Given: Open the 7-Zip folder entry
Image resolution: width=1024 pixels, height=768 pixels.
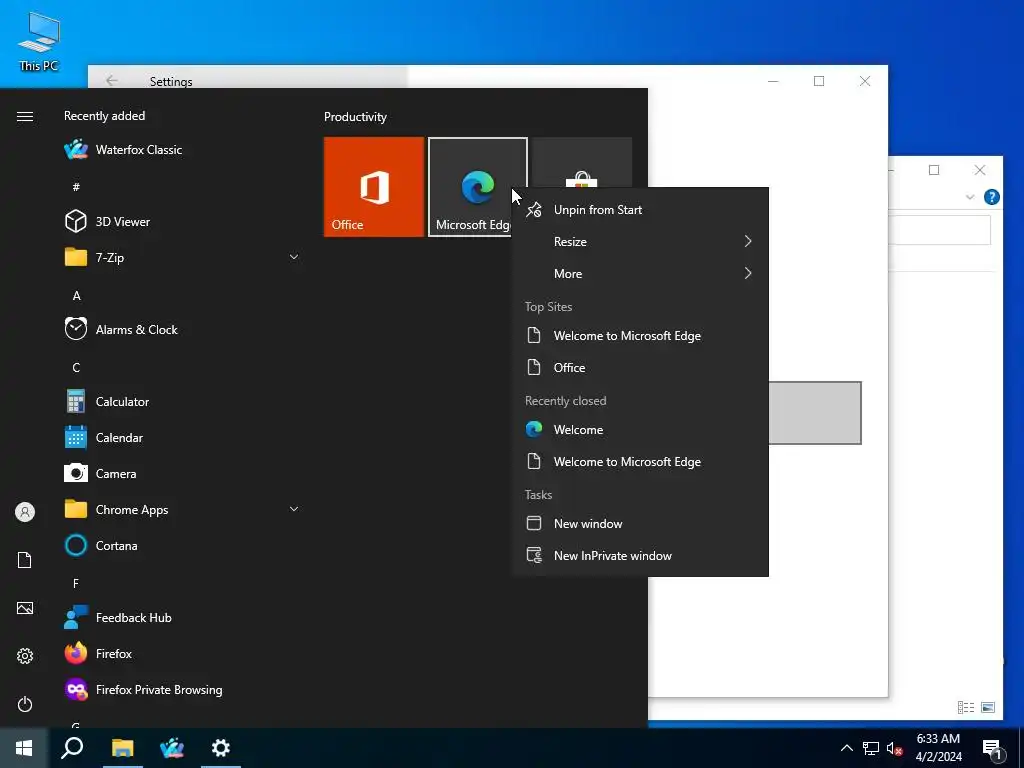Looking at the screenshot, I should (182, 257).
